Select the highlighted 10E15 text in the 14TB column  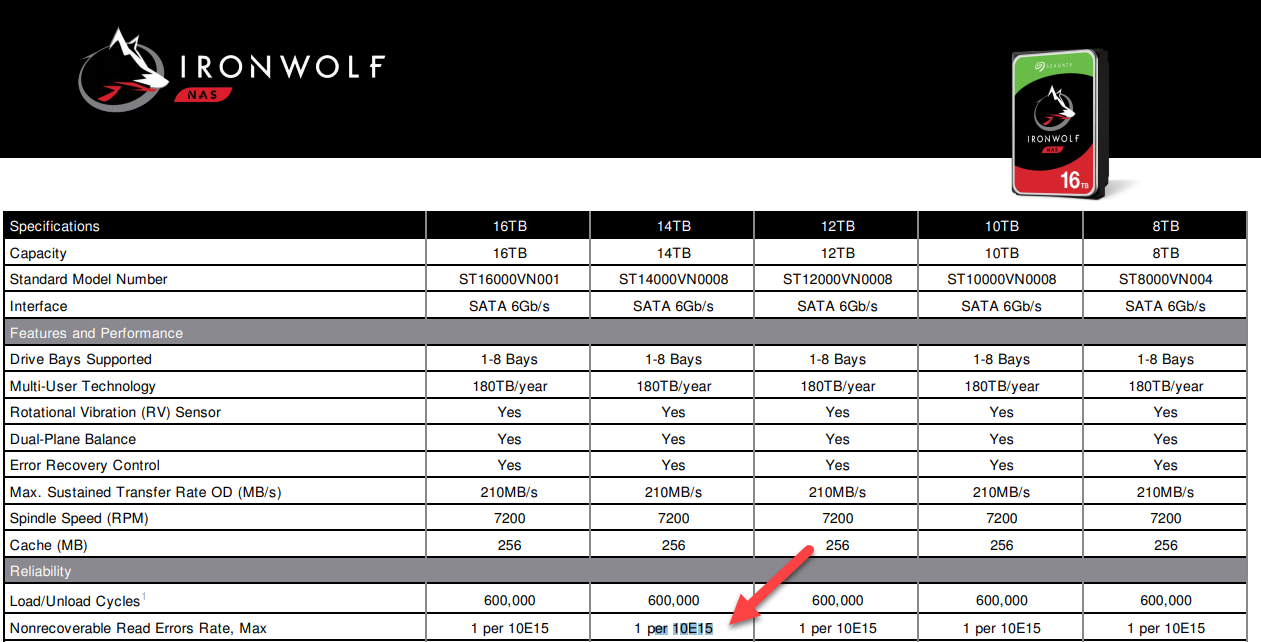pyautogui.click(x=692, y=628)
